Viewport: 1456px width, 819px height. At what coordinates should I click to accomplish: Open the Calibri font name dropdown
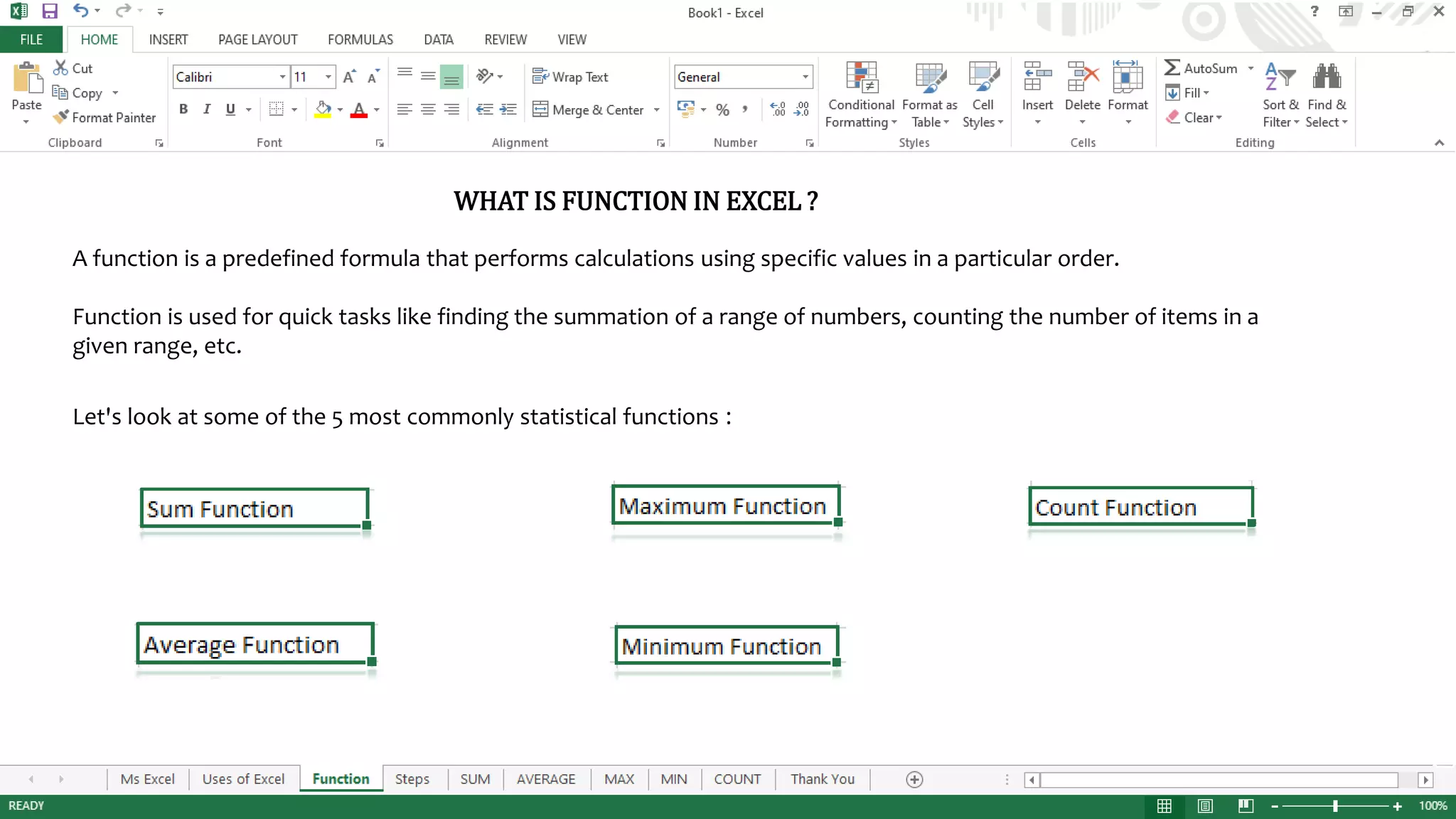click(282, 77)
